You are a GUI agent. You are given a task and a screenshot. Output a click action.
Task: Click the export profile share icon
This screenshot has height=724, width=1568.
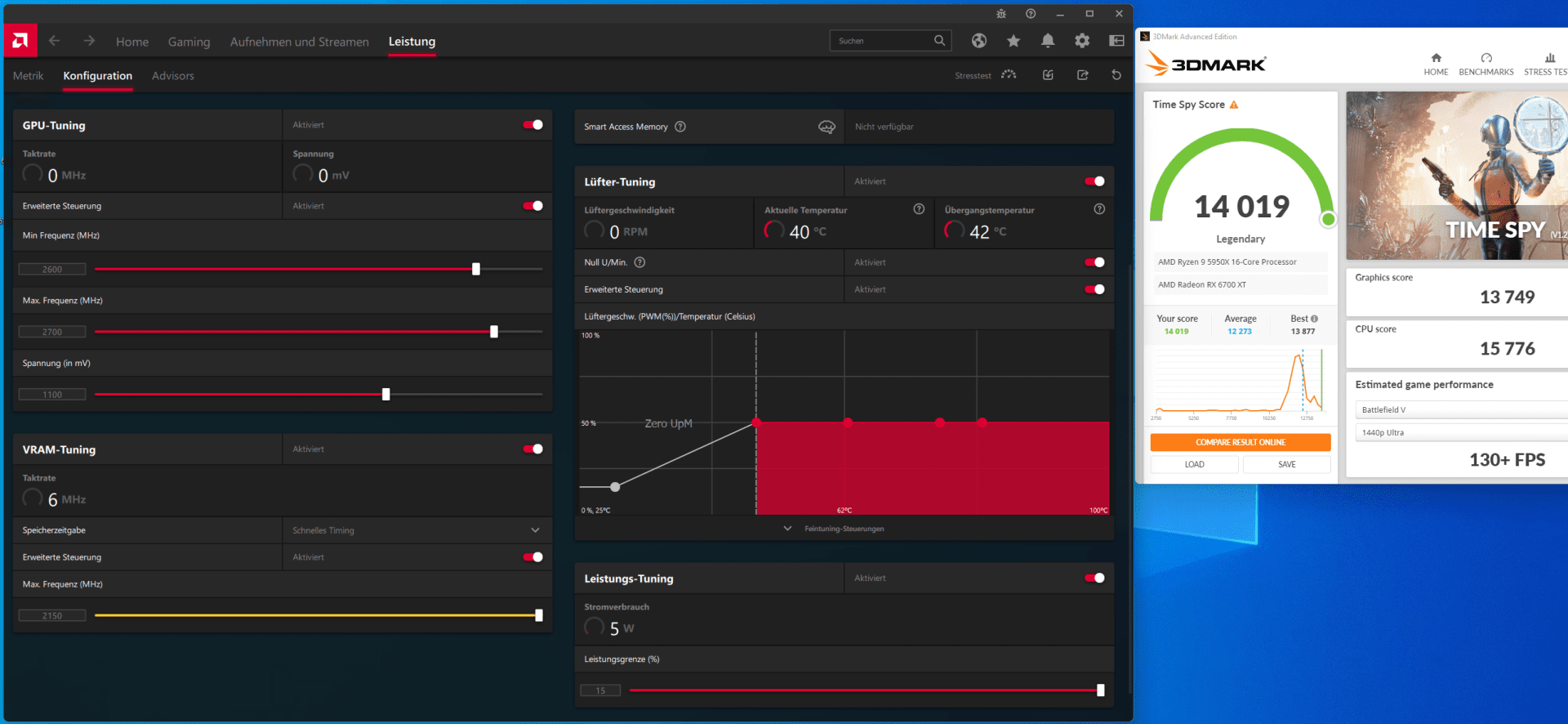[x=1082, y=75]
